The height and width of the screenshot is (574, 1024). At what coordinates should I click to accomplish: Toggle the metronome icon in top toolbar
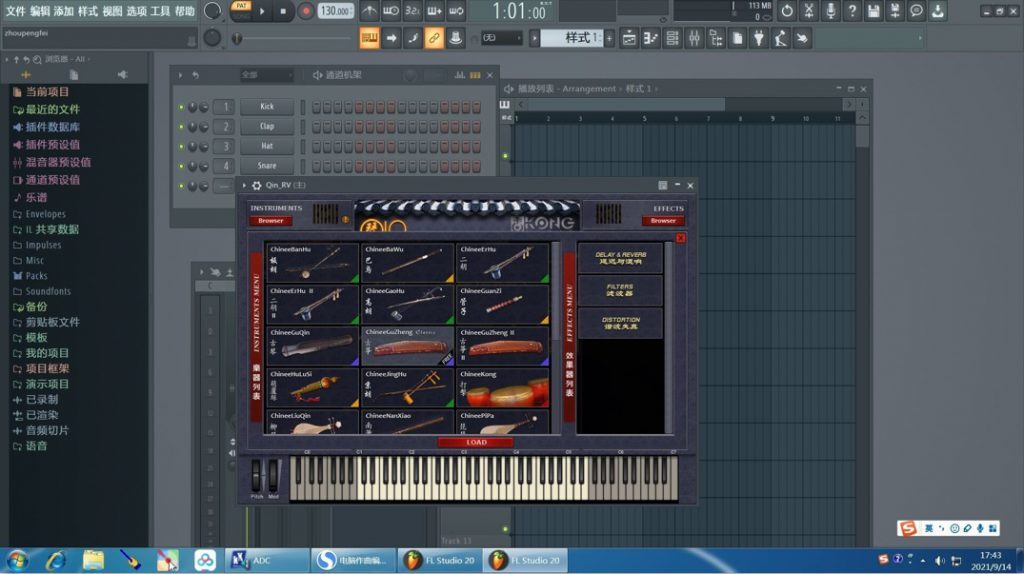click(x=369, y=11)
